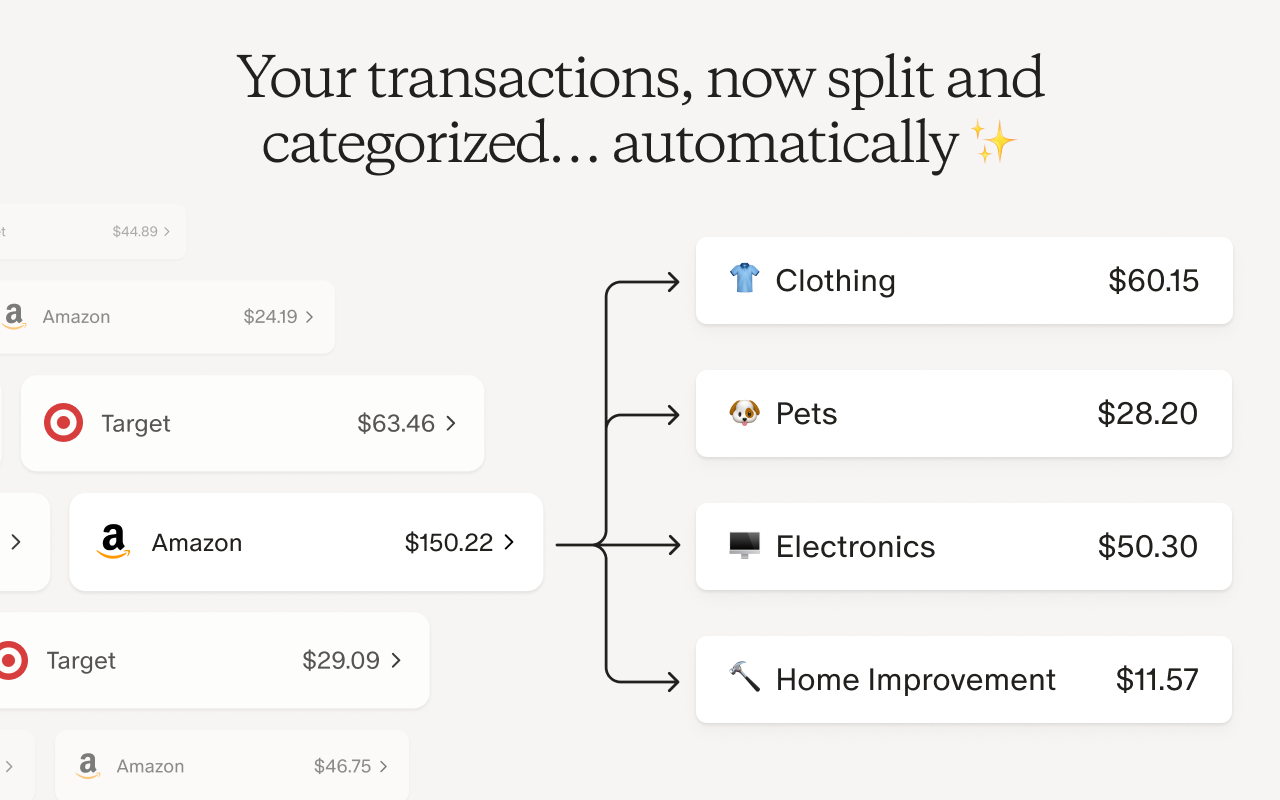Click the monitor icon beside Electronics
This screenshot has width=1280, height=800.
tap(744, 545)
